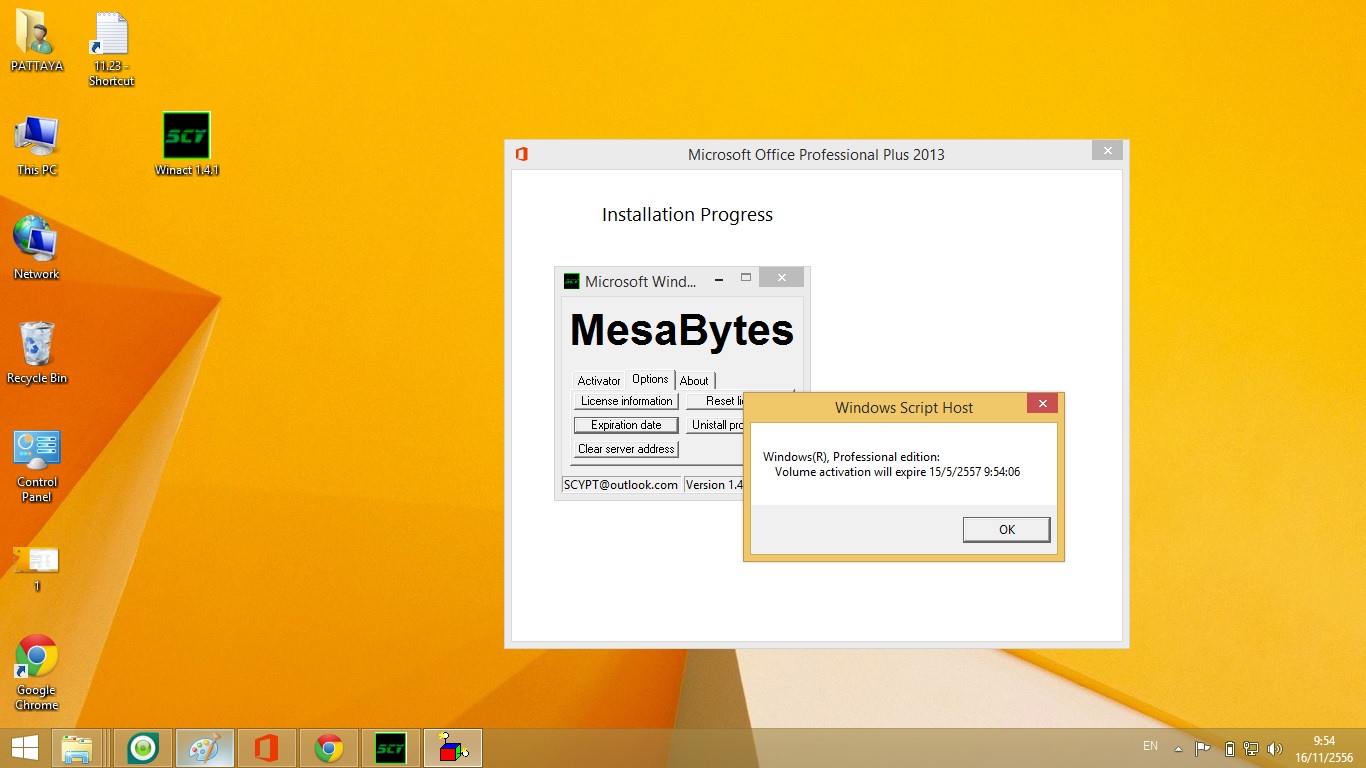Select the Options tab
This screenshot has width=1366, height=768.
tap(650, 379)
